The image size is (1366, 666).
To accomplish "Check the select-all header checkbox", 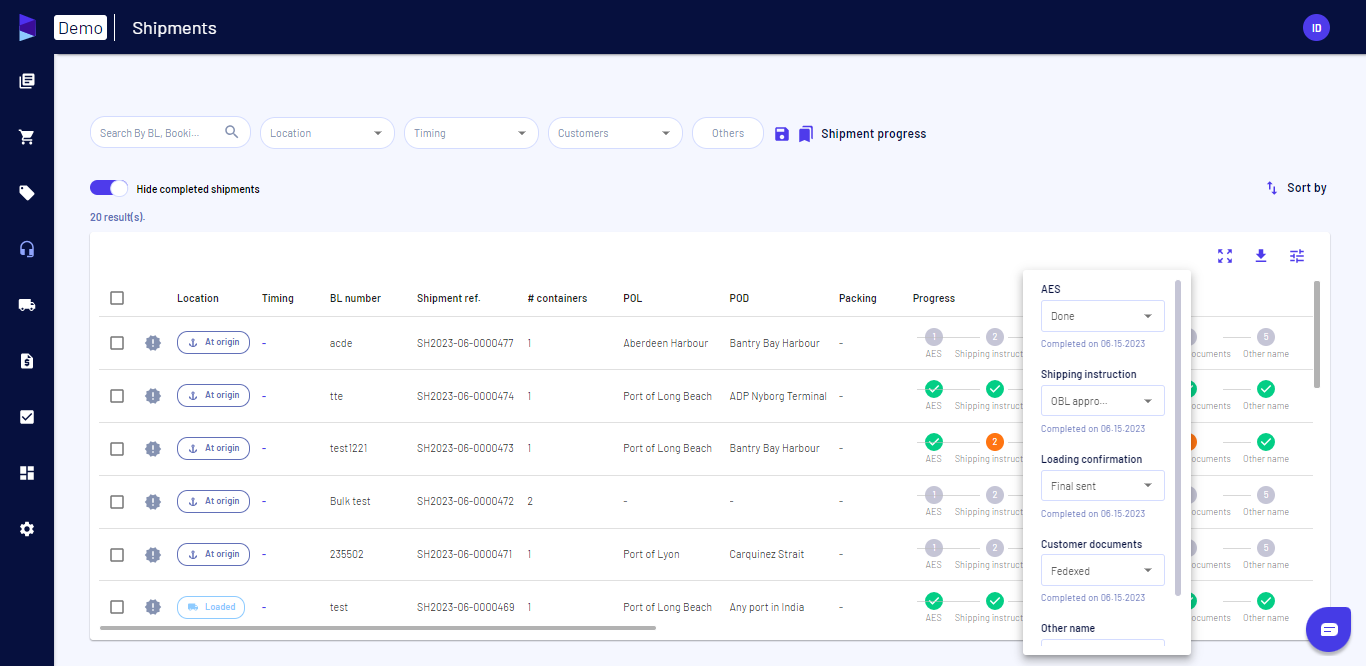I will pyautogui.click(x=117, y=298).
